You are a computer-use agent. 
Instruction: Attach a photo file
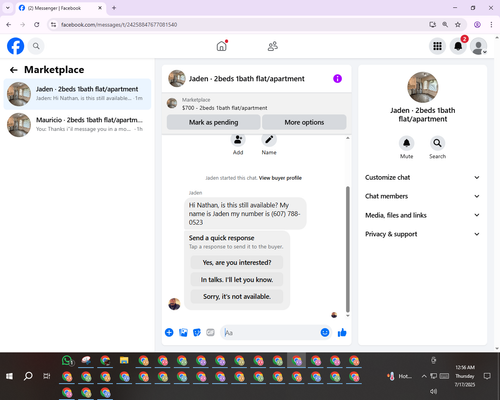tap(183, 332)
